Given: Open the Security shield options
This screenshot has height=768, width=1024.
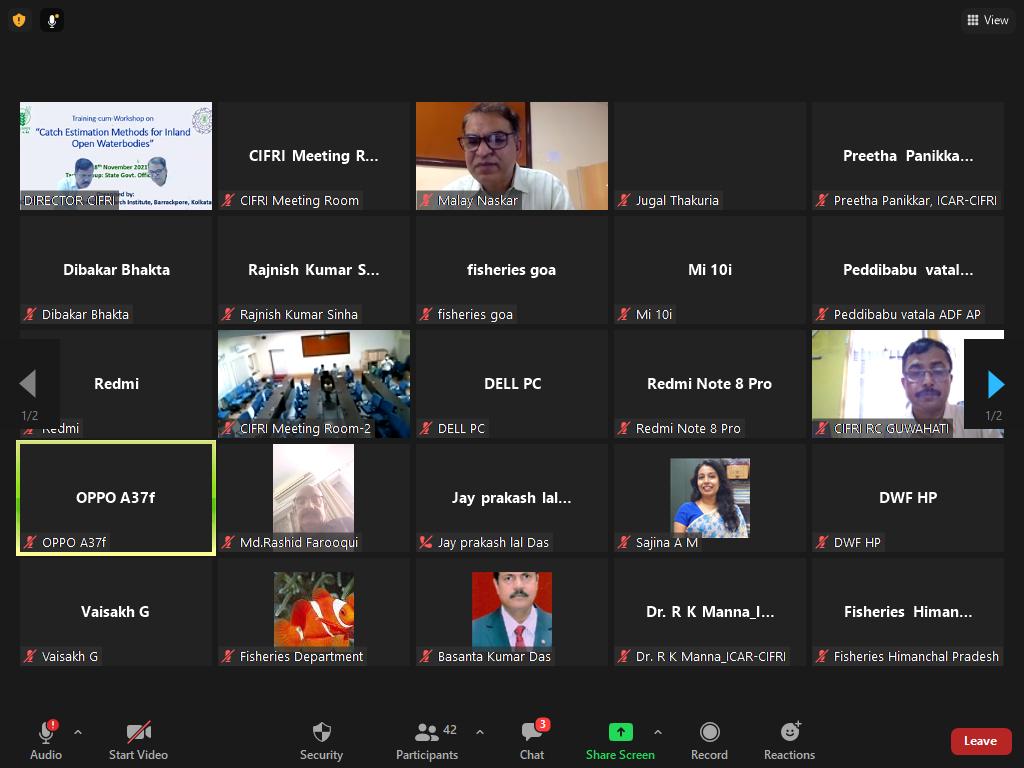Looking at the screenshot, I should [321, 741].
